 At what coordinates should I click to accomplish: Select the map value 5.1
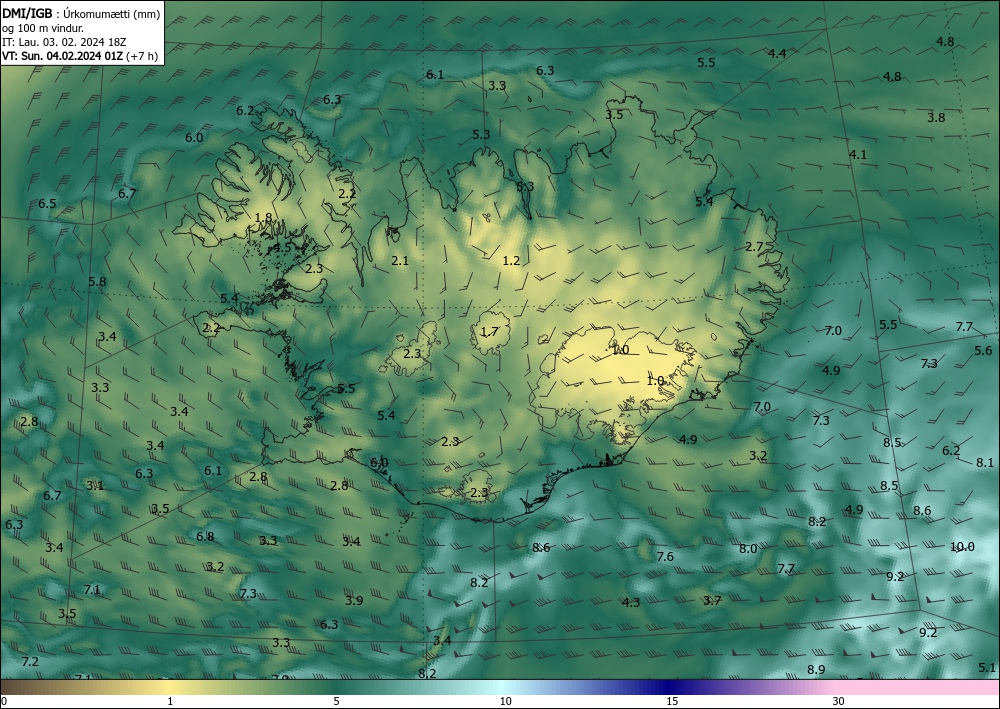987,668
